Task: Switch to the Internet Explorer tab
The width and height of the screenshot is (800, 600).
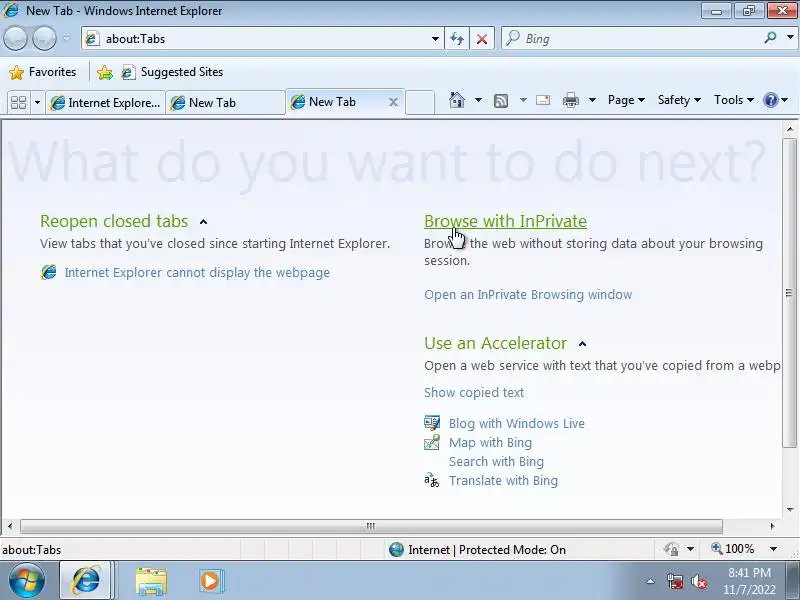Action: (106, 103)
